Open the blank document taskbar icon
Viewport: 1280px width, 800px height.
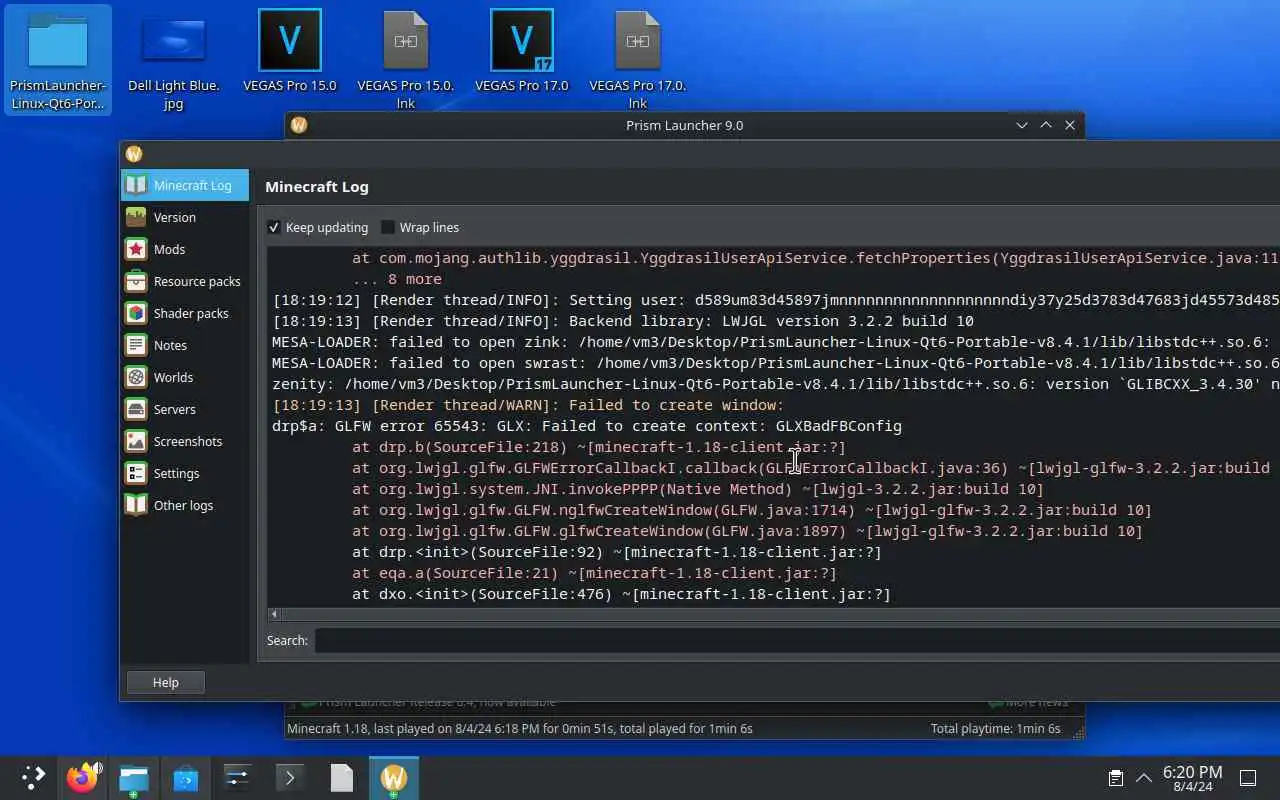coord(342,777)
